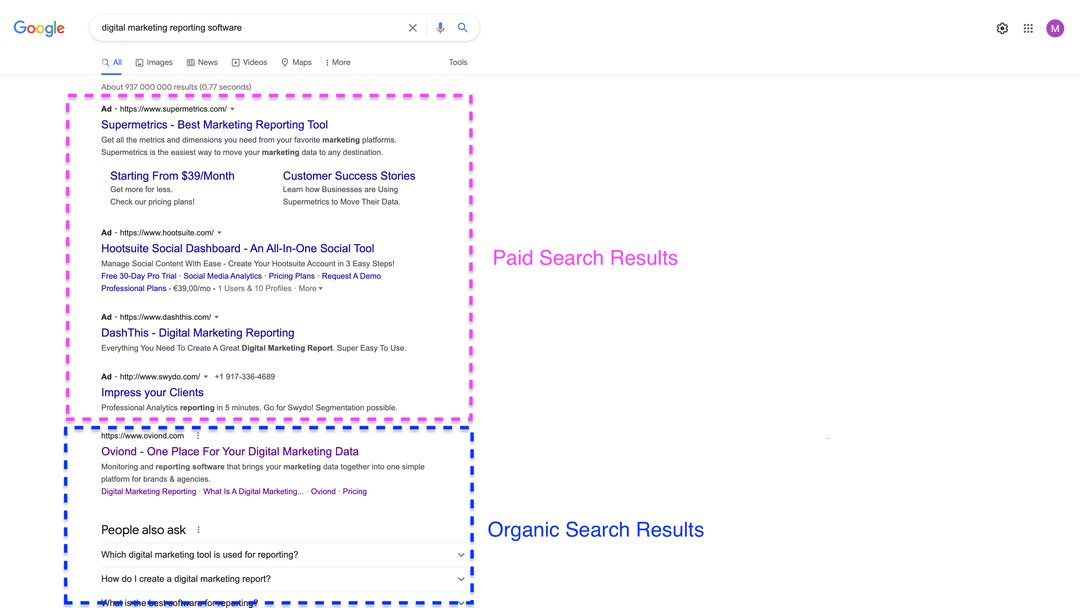Clear the search query with X icon
This screenshot has width=1080, height=608.
click(x=413, y=28)
